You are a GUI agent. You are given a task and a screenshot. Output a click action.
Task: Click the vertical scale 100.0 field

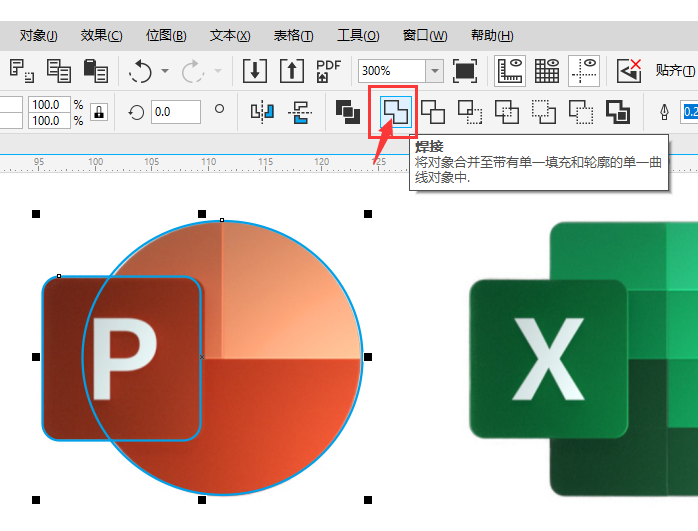[x=49, y=121]
